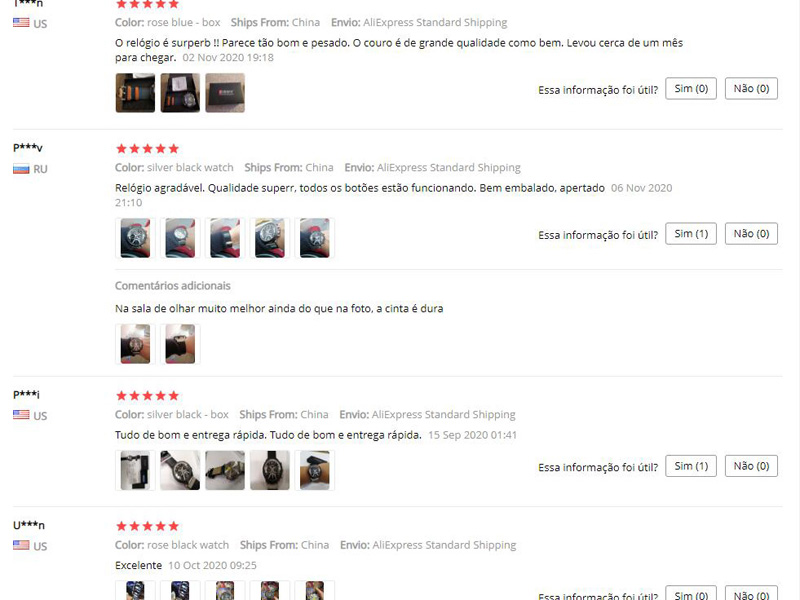Vote Não (0) on the 15 Sep 2020 review
The height and width of the screenshot is (600, 800).
click(x=751, y=466)
